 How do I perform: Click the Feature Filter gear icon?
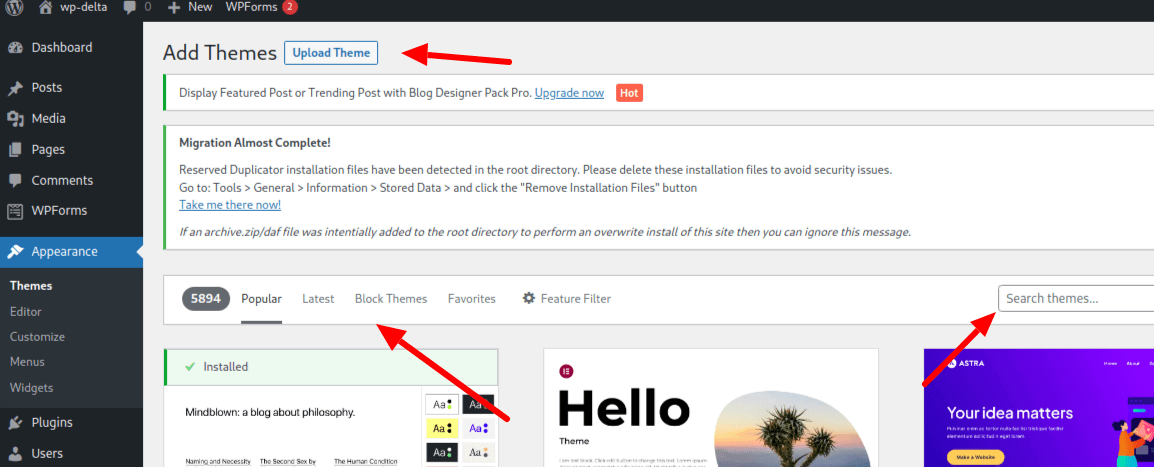tap(528, 299)
